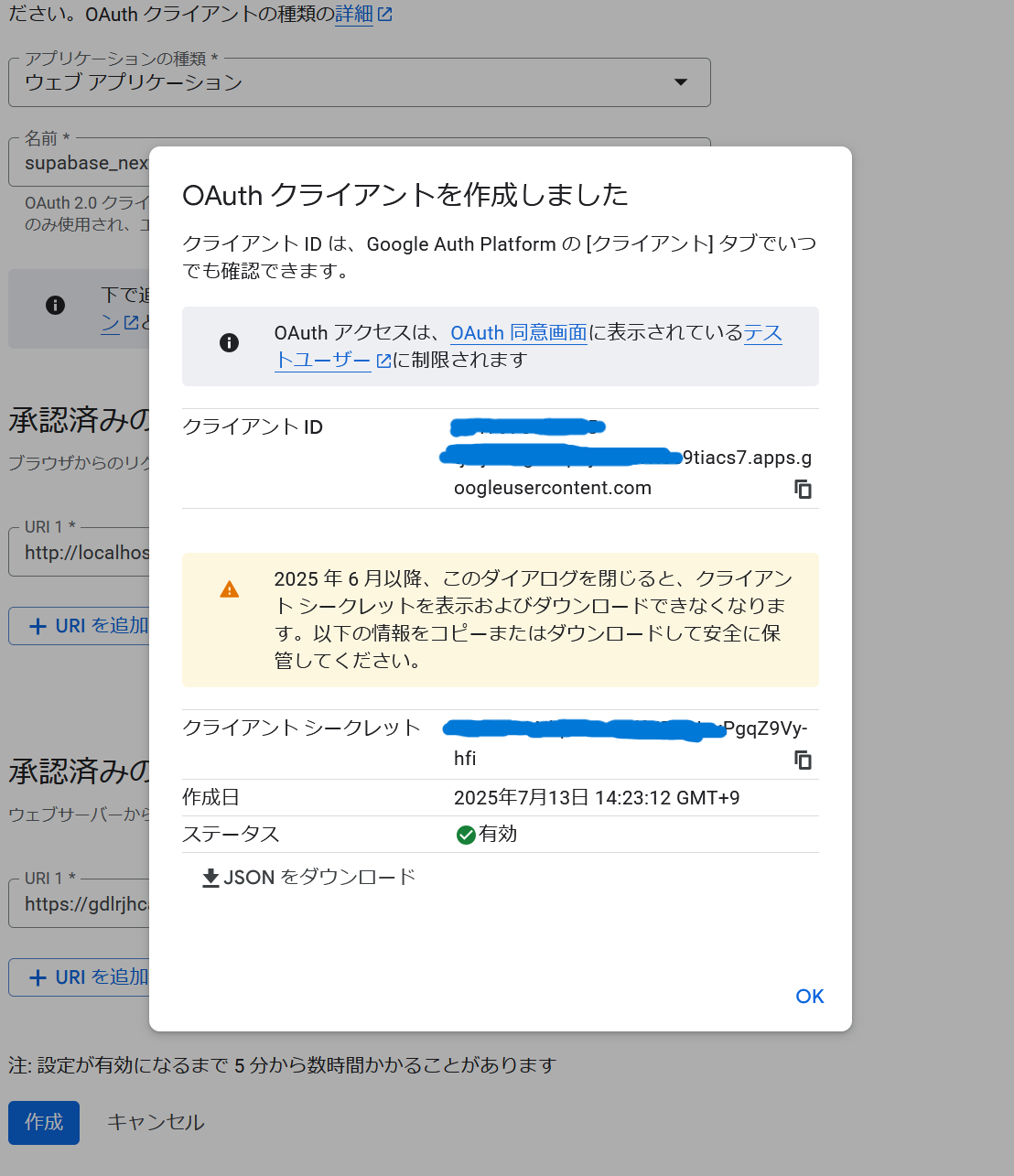Click the note about 5 分から数時間
The width and height of the screenshot is (1014, 1176).
[283, 1065]
